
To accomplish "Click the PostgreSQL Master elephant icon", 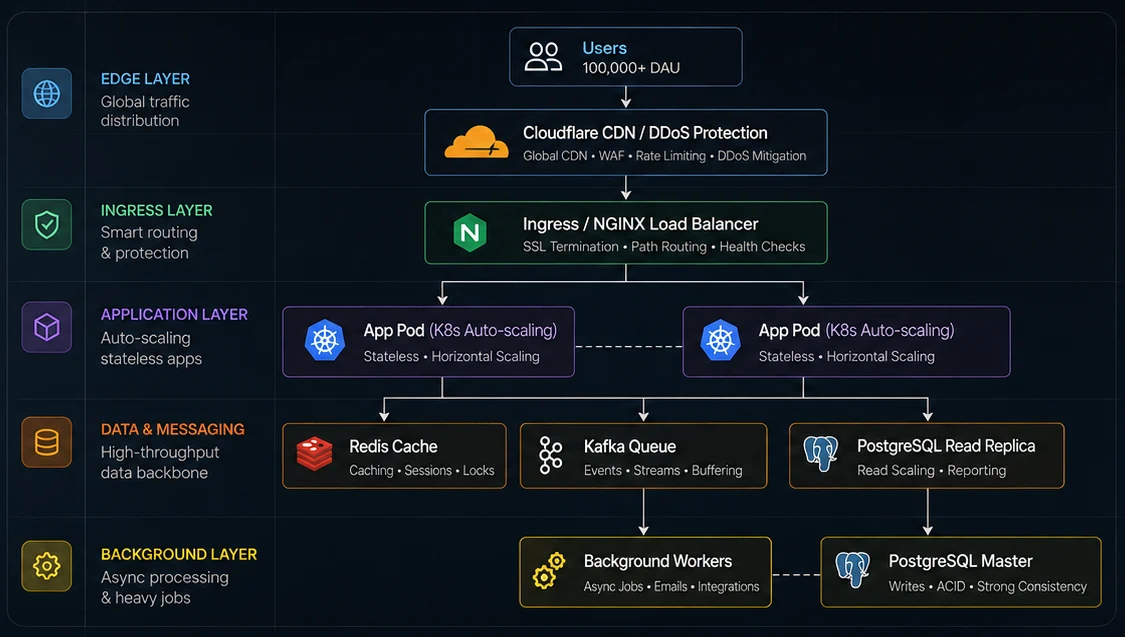I will click(852, 570).
